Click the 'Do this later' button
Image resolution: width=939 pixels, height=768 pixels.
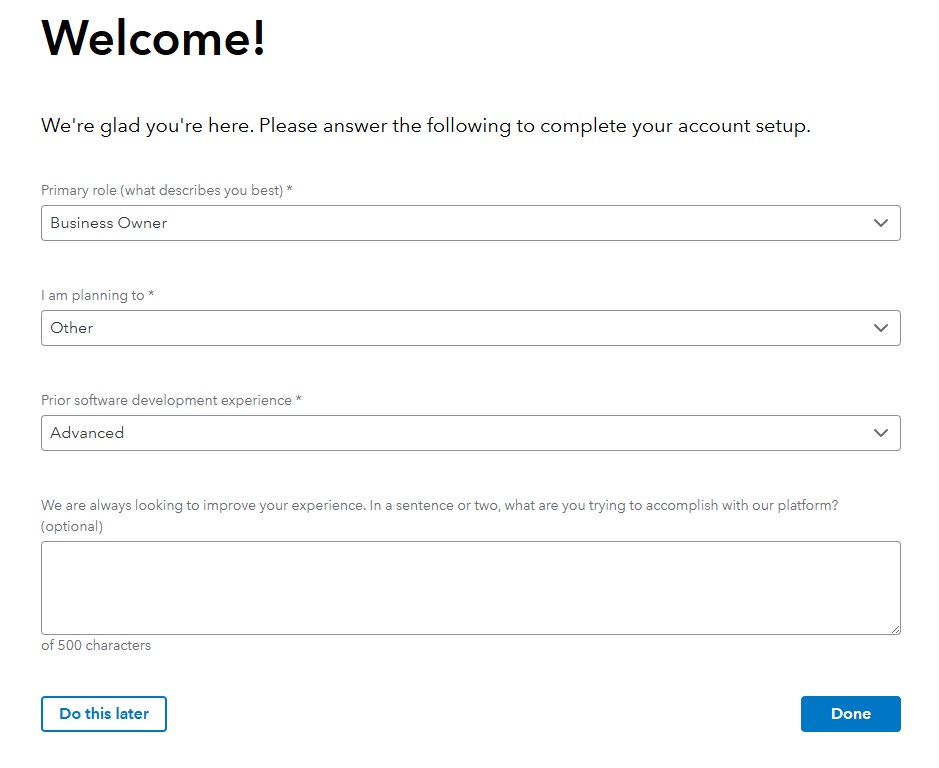(x=103, y=713)
